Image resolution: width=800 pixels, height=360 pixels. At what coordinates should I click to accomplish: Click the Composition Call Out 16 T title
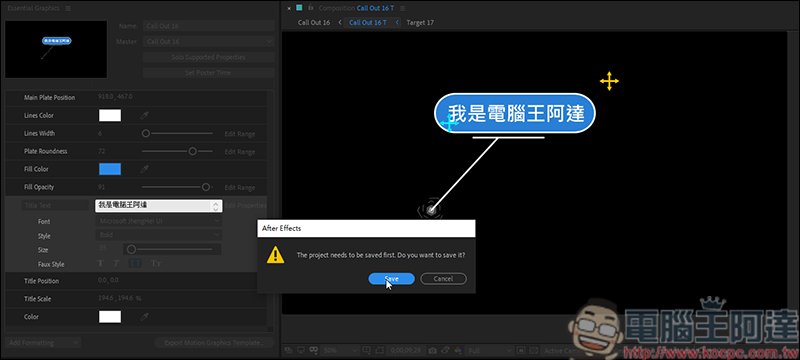coord(356,8)
